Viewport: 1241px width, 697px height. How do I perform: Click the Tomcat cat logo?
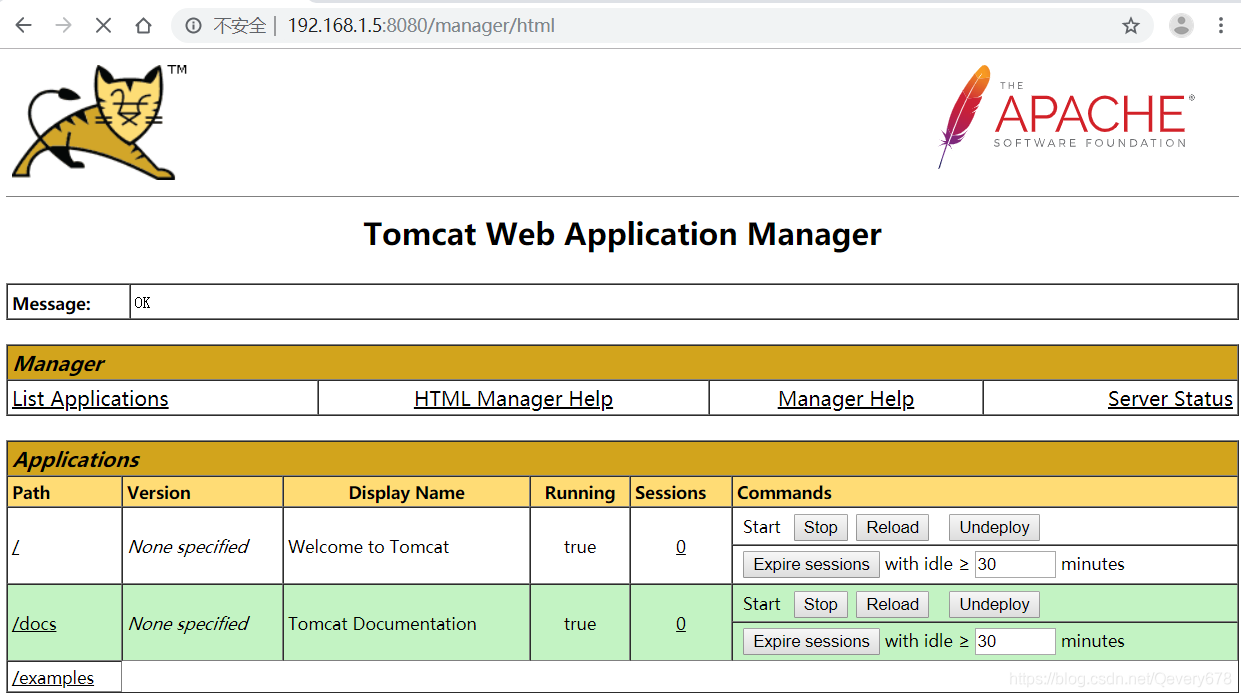99,122
